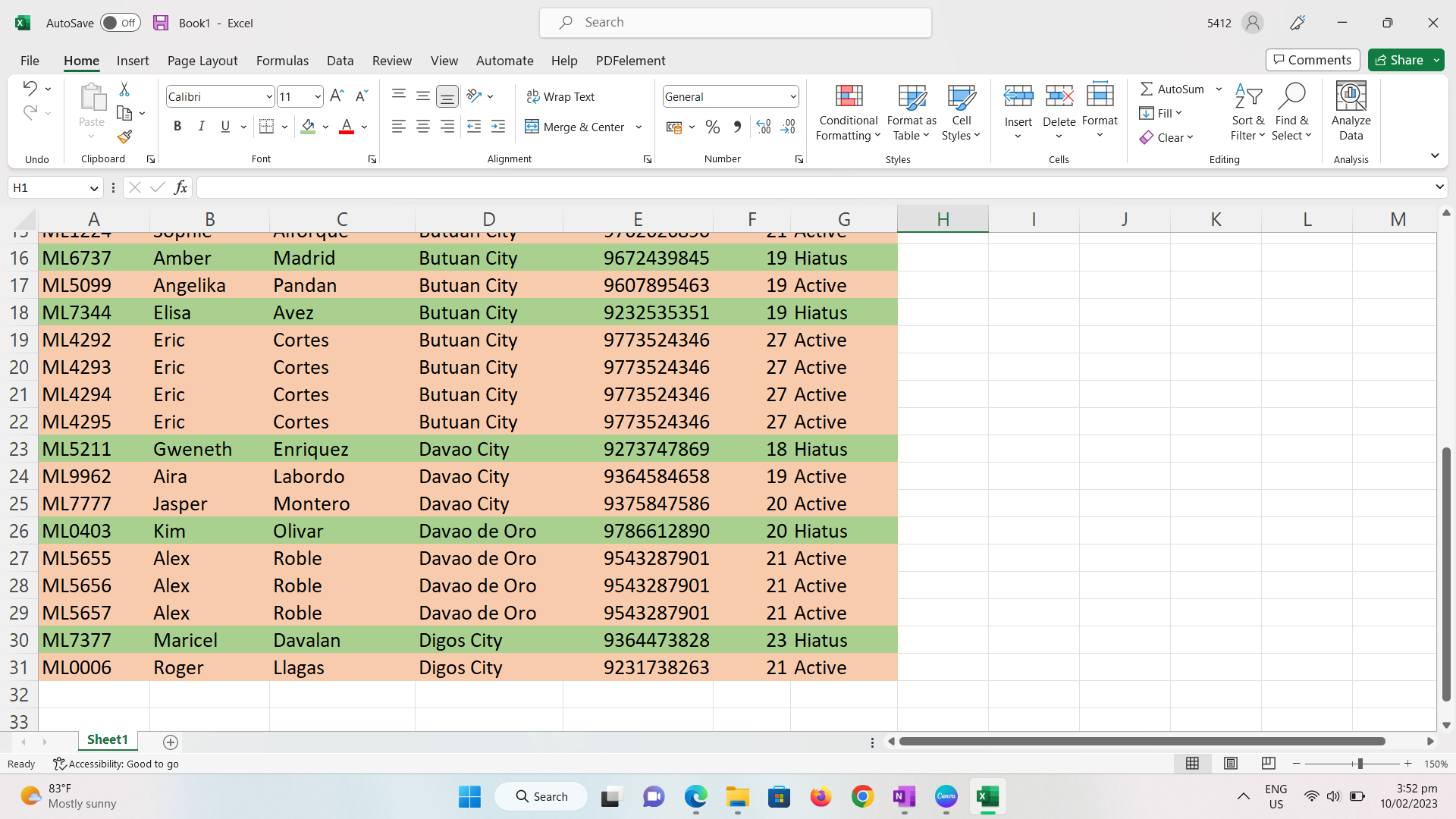Toggle Bold formatting
The height and width of the screenshot is (819, 1456).
(x=177, y=127)
